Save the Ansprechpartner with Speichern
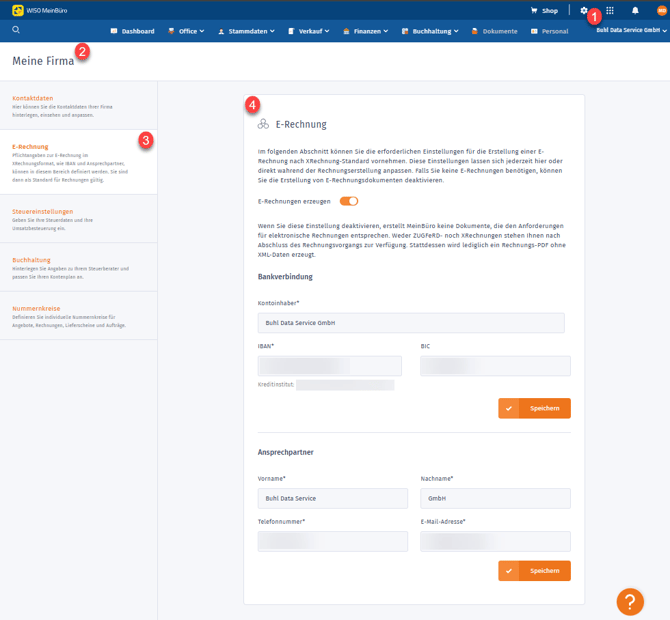The width and height of the screenshot is (670, 620). (535, 570)
